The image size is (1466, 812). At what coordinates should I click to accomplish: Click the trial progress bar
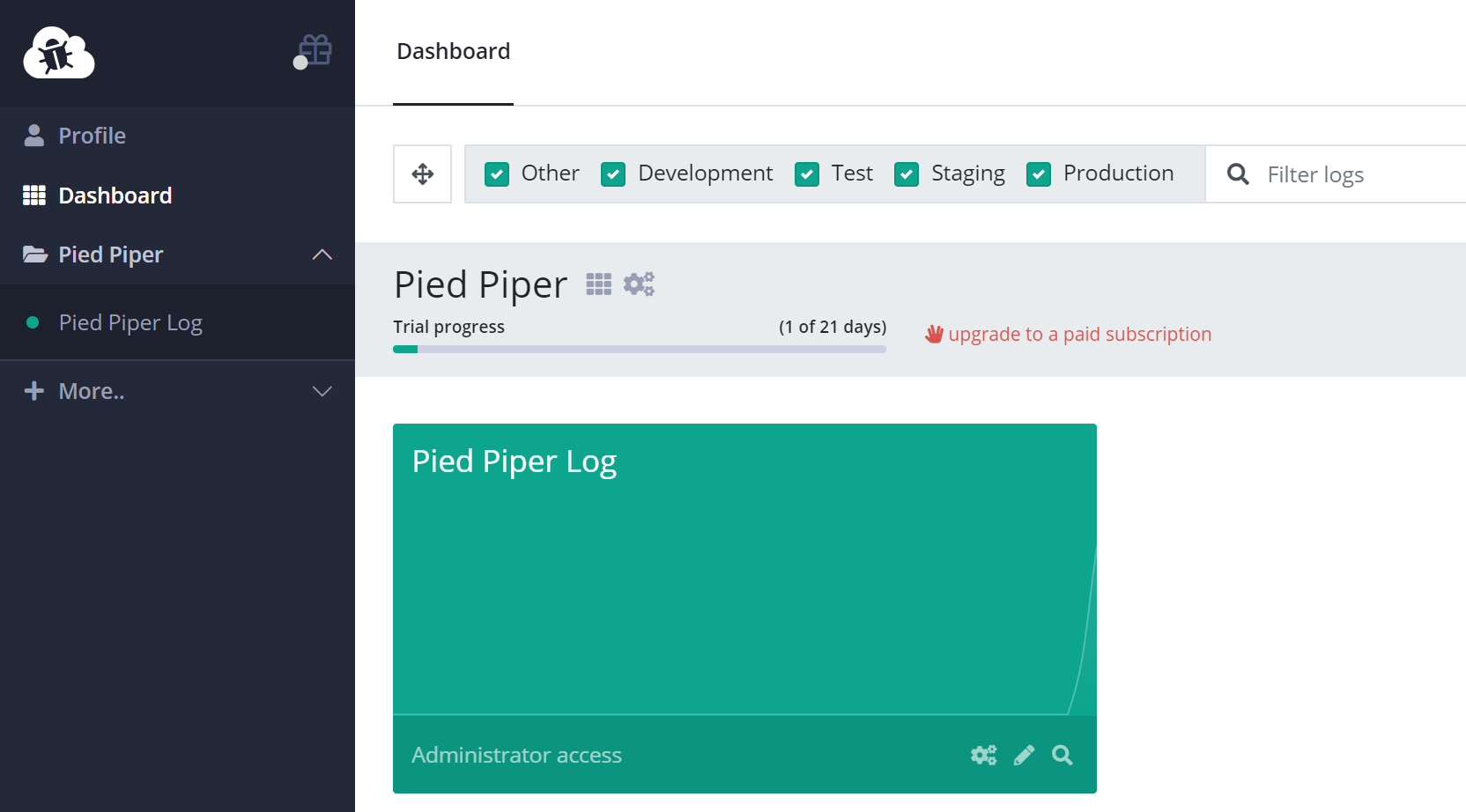640,349
